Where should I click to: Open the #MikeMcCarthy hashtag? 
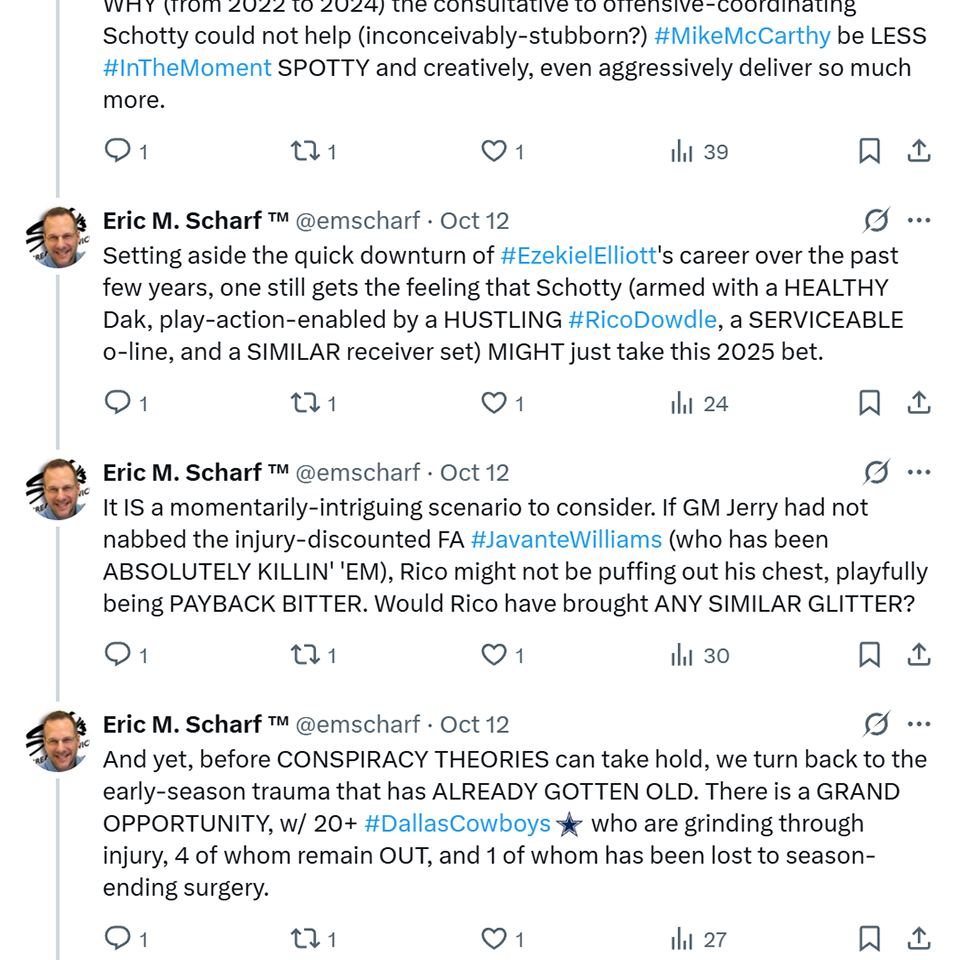point(742,36)
